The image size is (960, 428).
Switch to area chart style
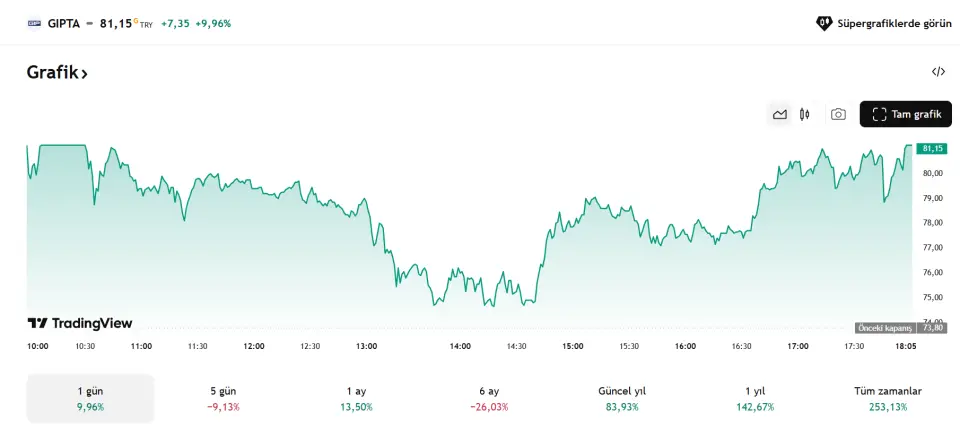click(780, 114)
